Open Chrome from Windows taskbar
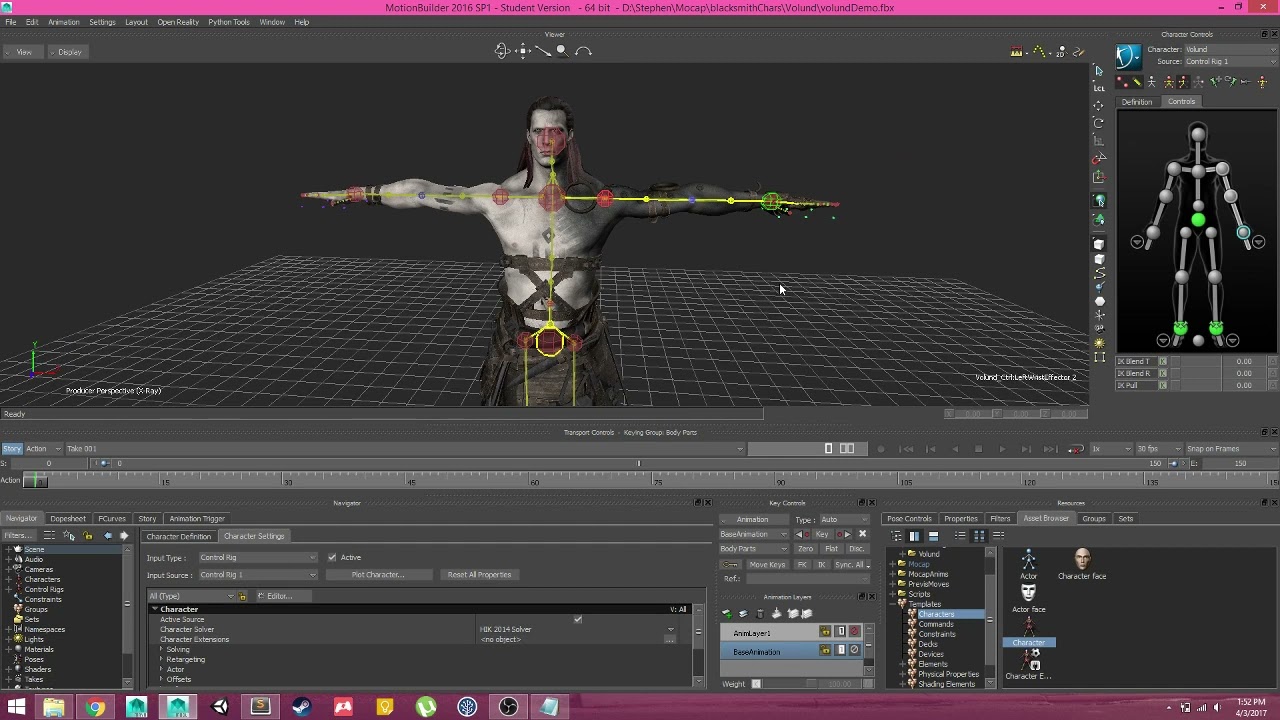1280x720 pixels. (x=95, y=708)
